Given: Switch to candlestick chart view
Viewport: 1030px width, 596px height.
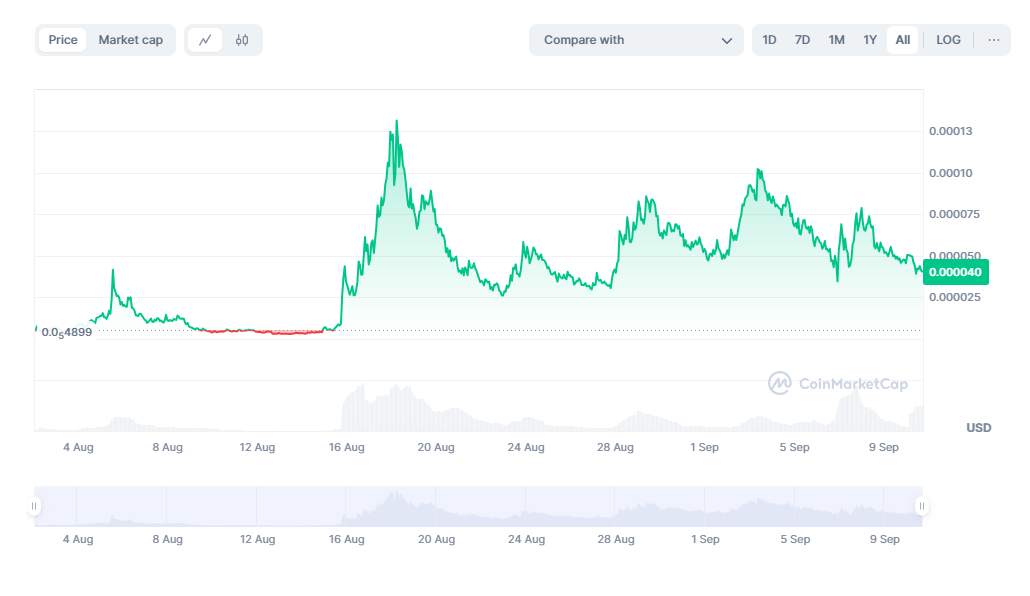Looking at the screenshot, I should 240,39.
